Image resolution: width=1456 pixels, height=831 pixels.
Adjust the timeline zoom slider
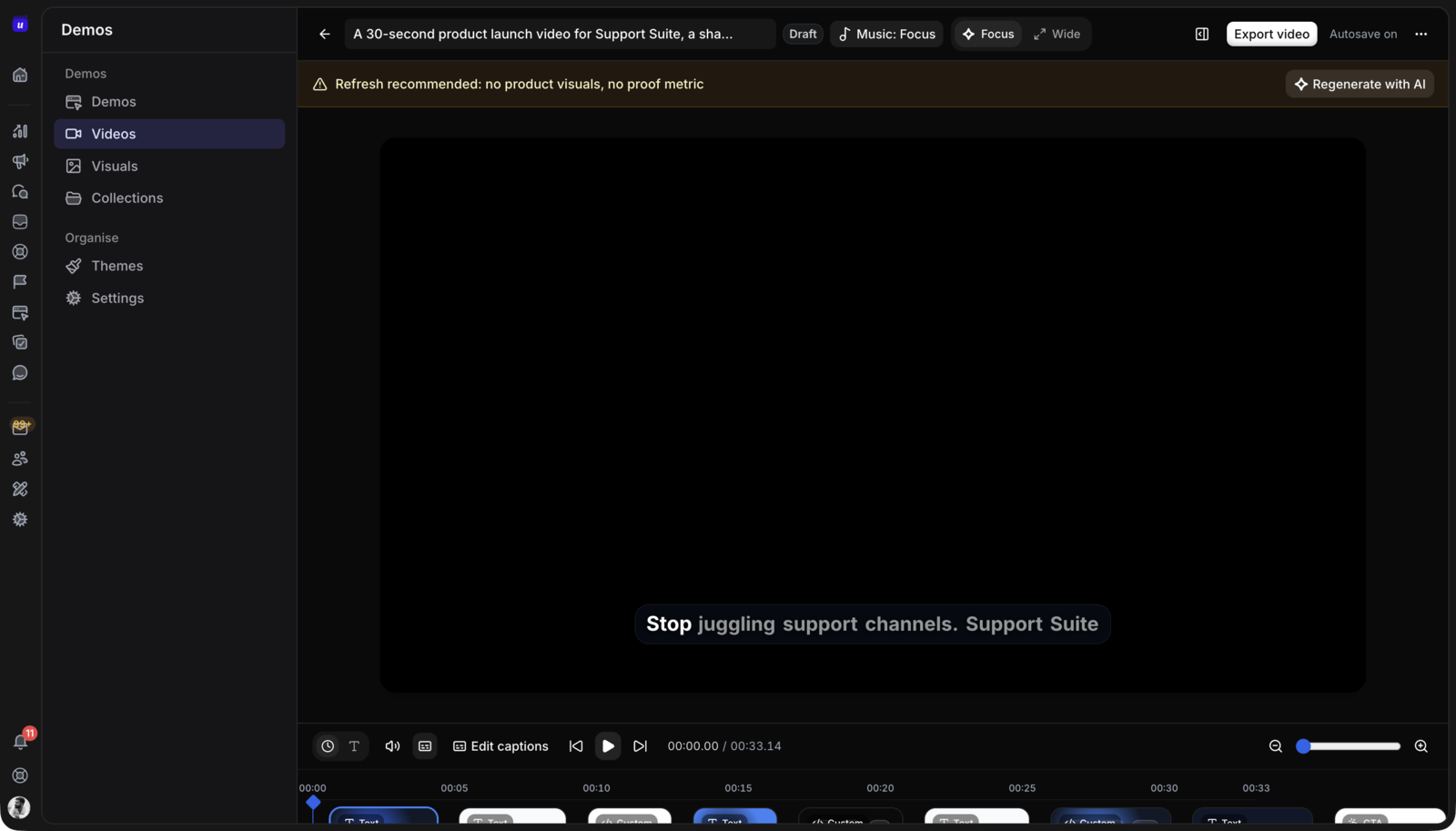[x=1349, y=746]
